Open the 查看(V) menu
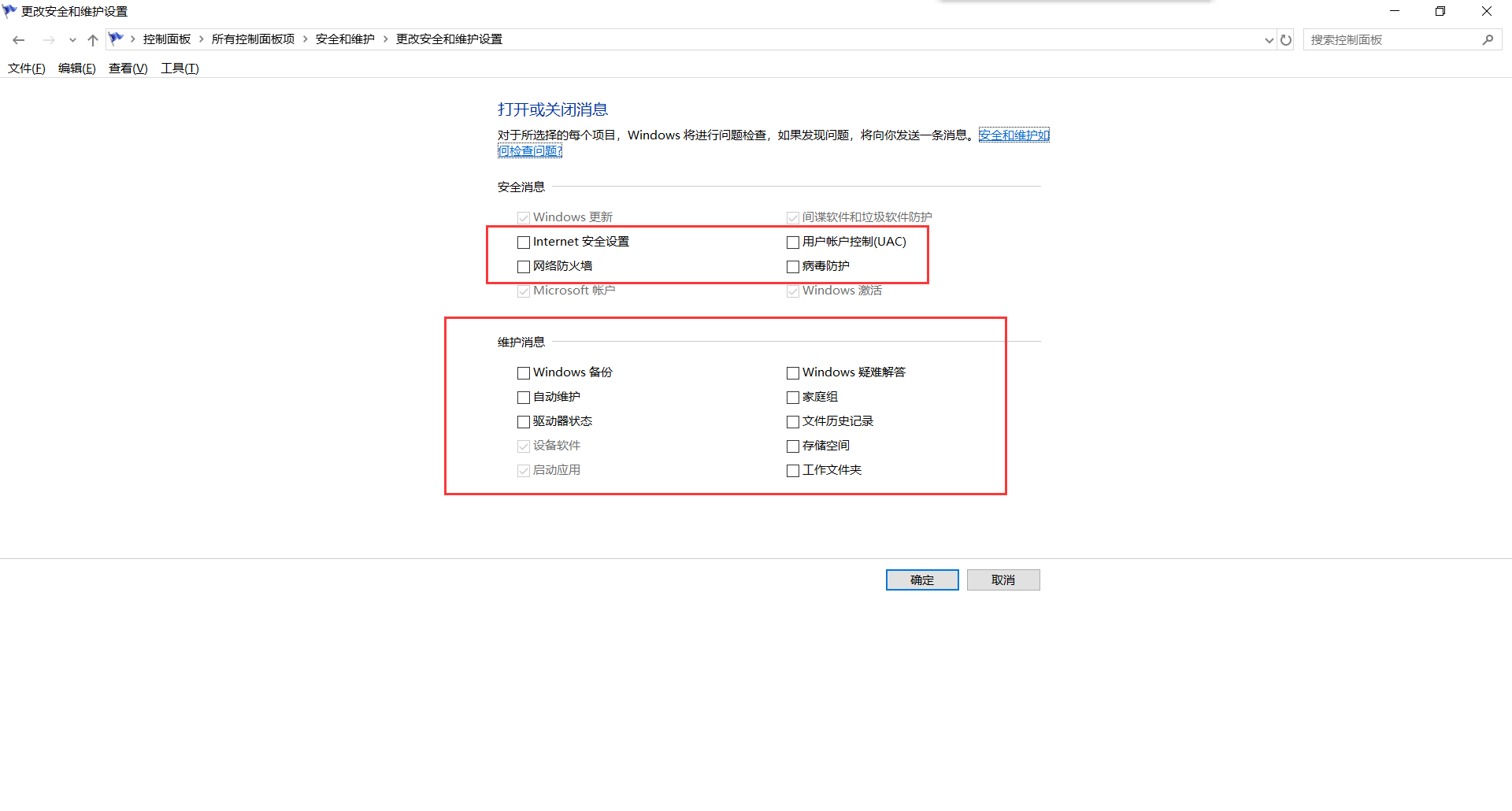This screenshot has height=811, width=1512. [x=128, y=69]
